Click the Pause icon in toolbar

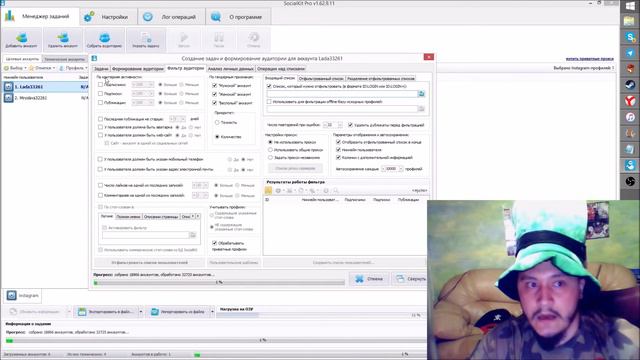219,38
